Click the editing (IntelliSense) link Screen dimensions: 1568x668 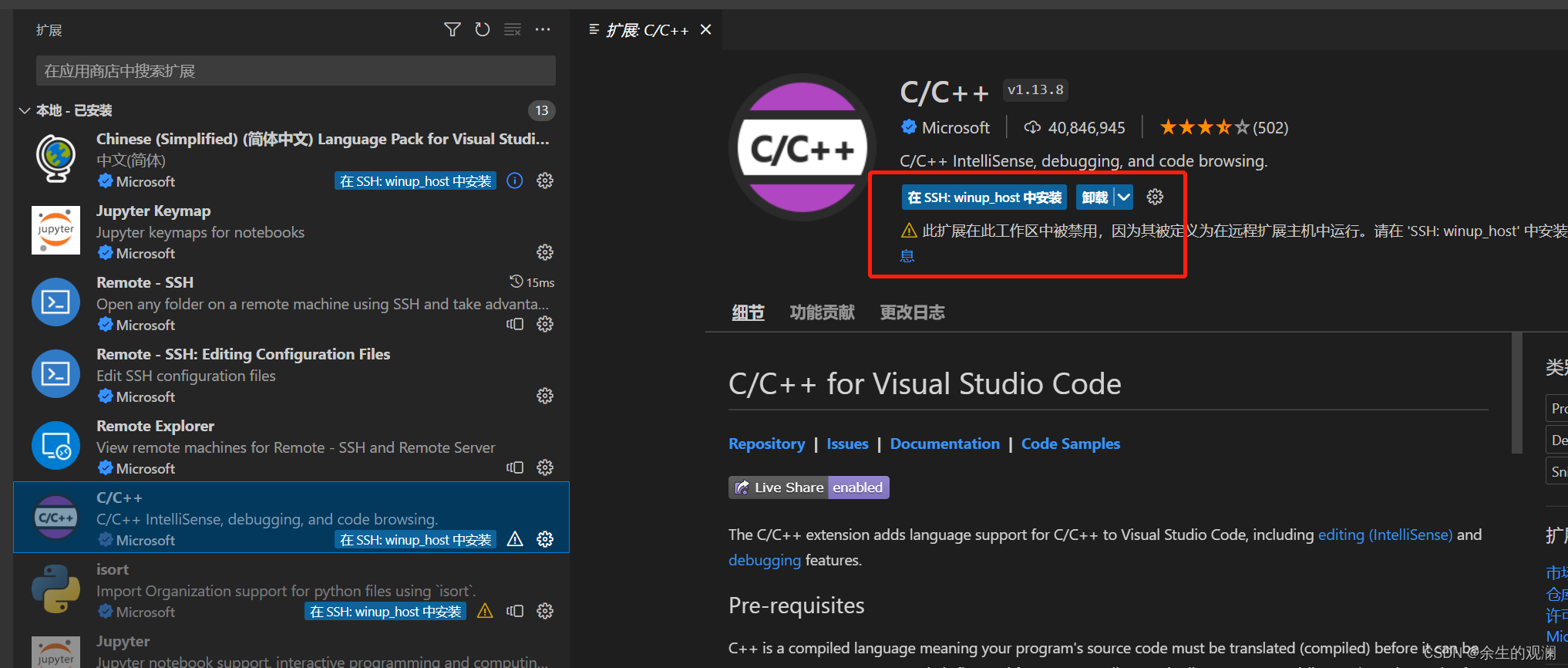[1385, 535]
